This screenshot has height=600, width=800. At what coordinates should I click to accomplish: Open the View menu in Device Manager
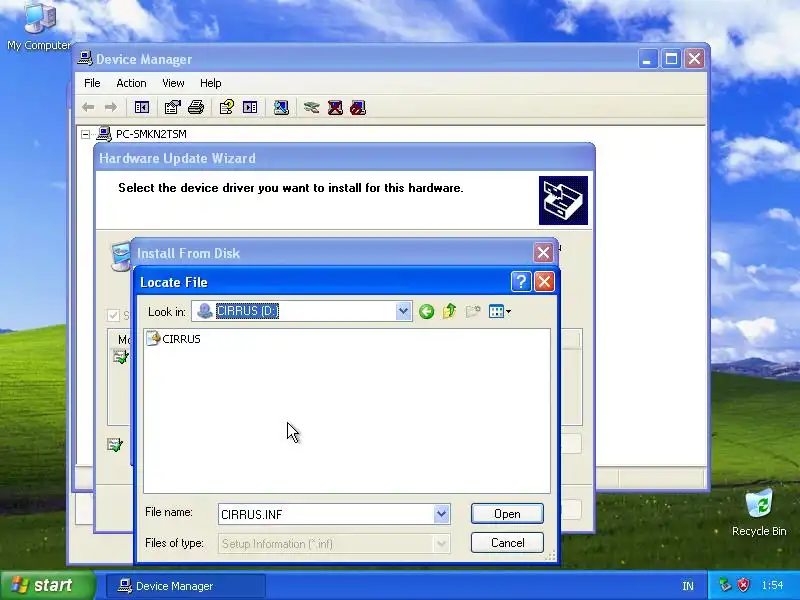tap(173, 83)
